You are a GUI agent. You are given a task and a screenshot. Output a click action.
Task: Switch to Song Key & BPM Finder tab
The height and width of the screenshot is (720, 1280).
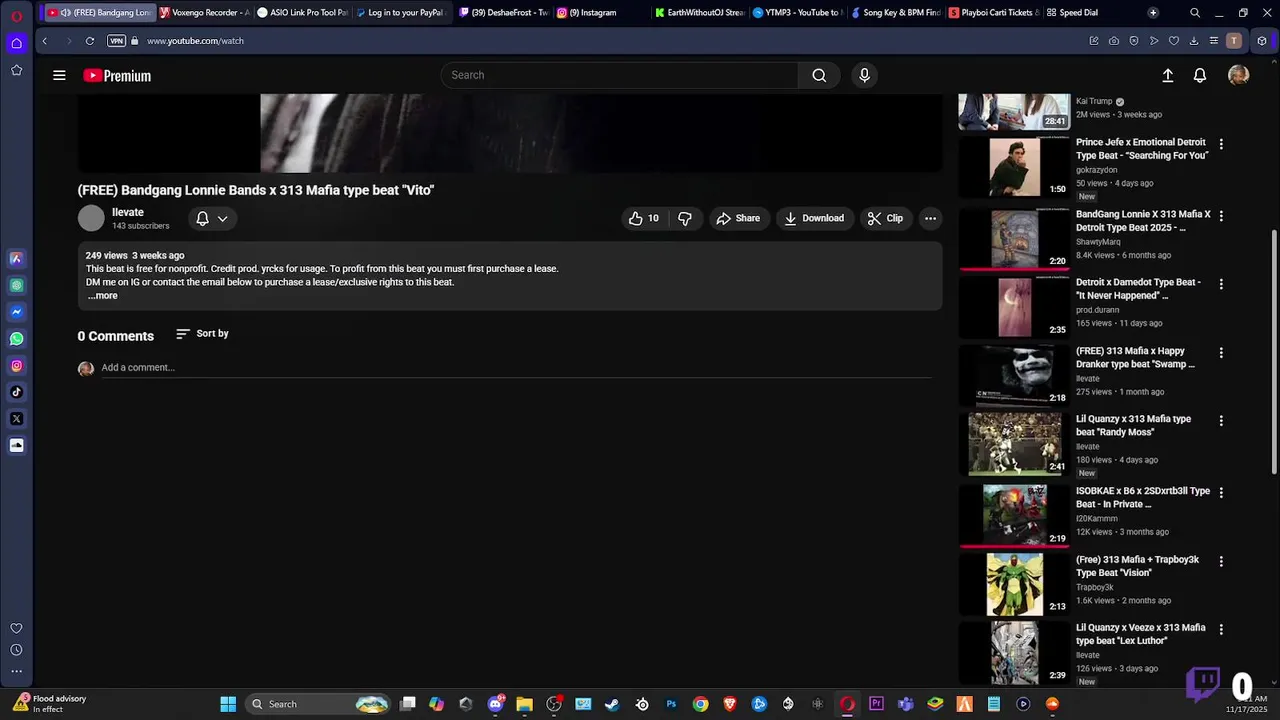click(894, 13)
